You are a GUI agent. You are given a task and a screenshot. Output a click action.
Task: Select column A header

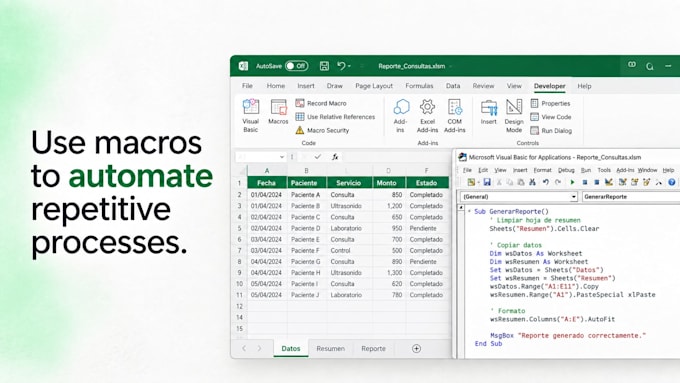click(267, 170)
